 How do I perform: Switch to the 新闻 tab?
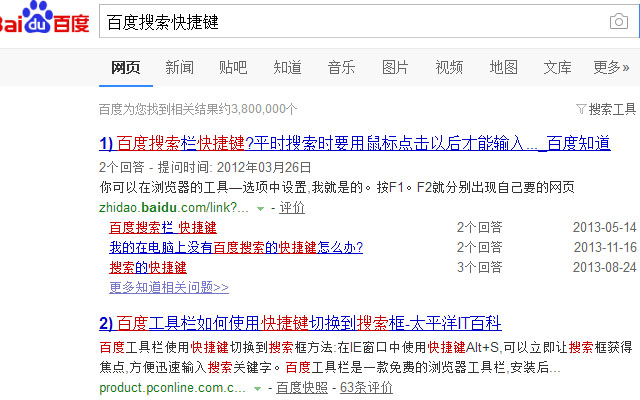point(180,67)
